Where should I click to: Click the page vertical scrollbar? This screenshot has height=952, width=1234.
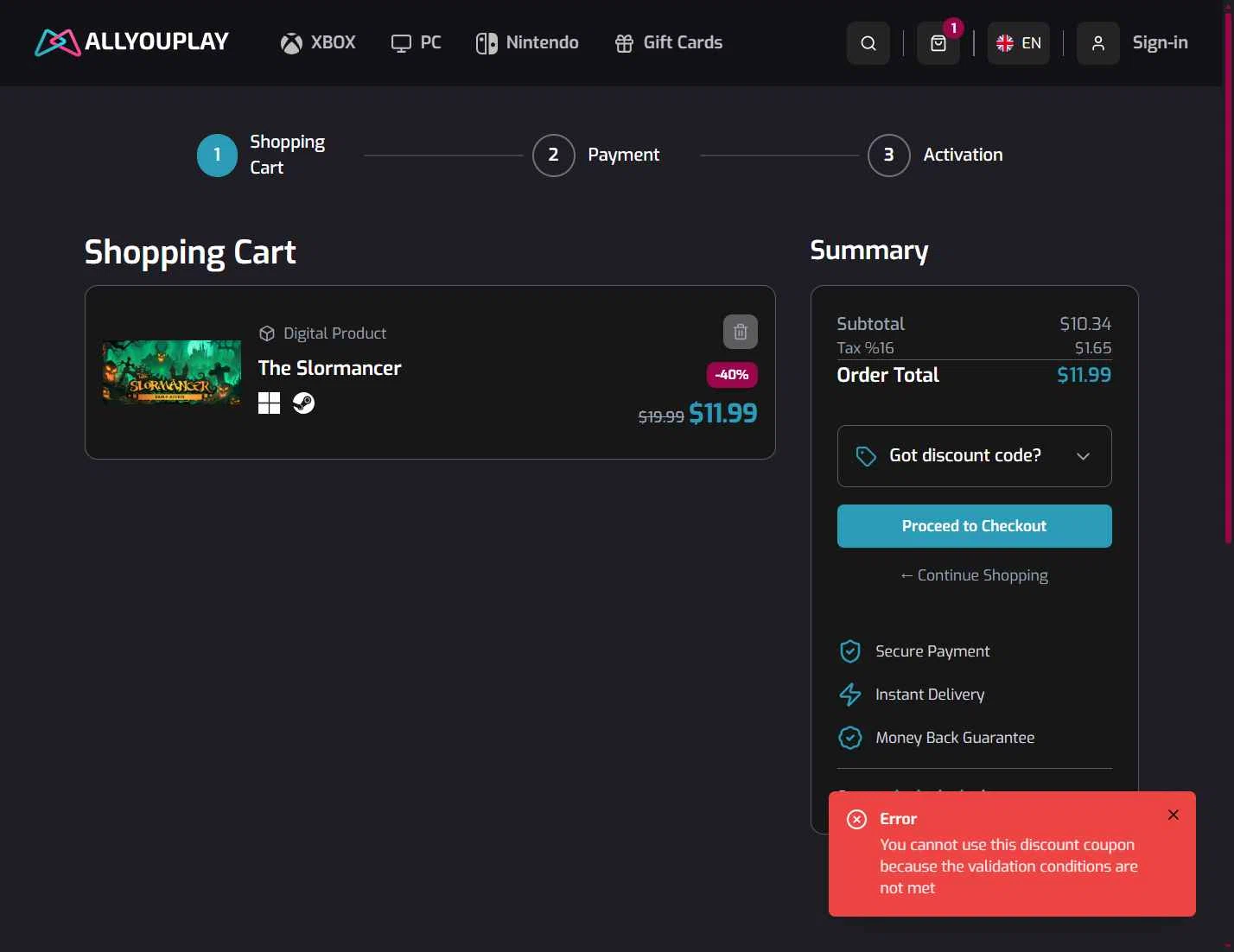[1228, 276]
